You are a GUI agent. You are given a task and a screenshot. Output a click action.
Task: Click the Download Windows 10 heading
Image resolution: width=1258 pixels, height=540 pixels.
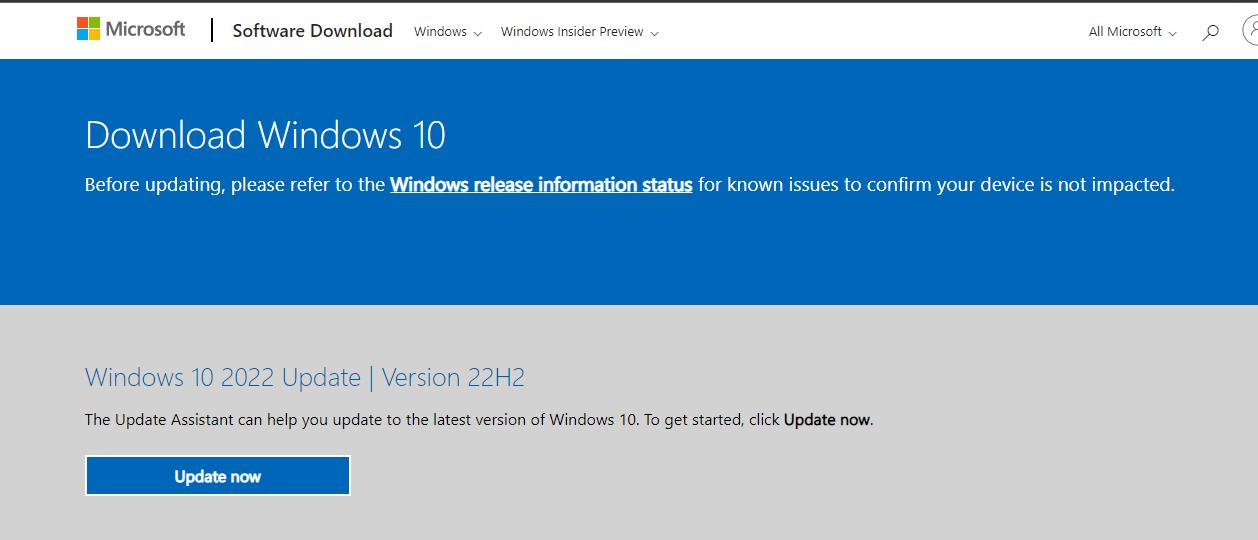coord(265,135)
